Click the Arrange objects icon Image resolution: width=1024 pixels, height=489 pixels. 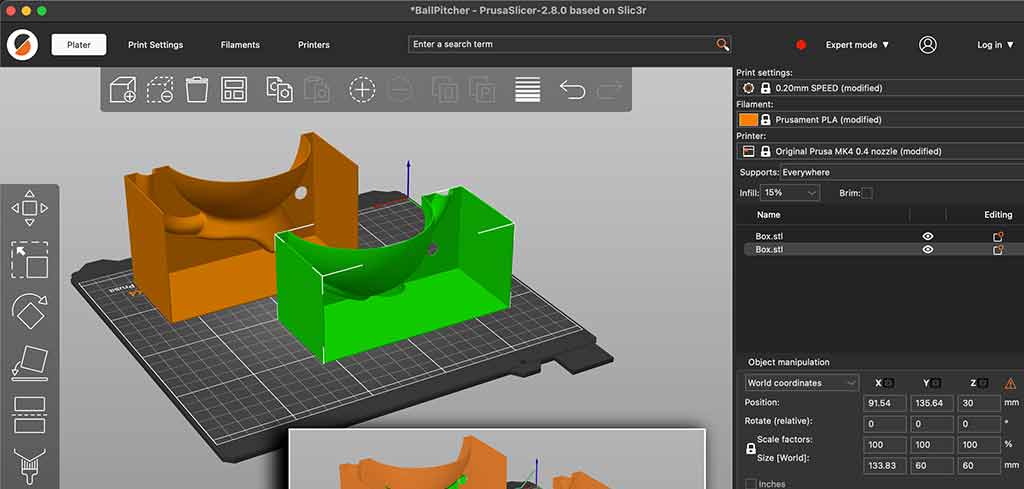pyautogui.click(x=234, y=89)
